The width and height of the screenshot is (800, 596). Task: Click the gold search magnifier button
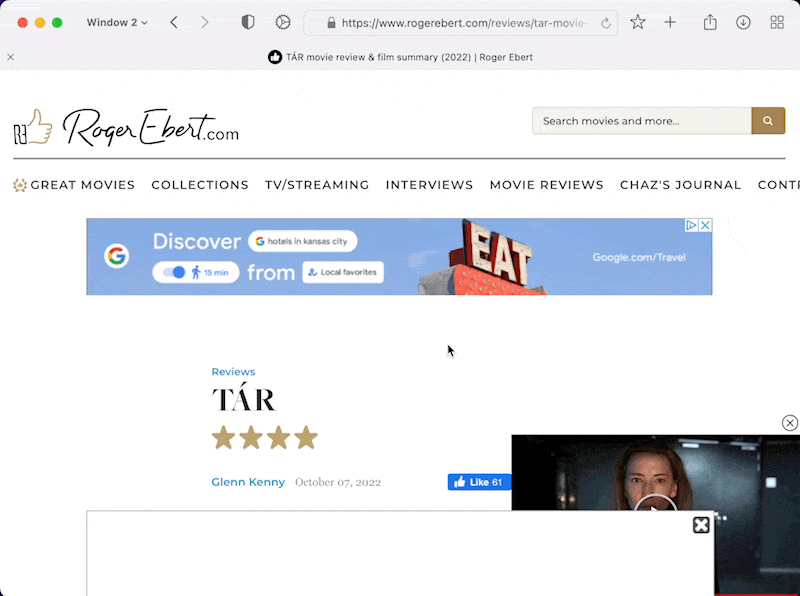pyautogui.click(x=768, y=121)
